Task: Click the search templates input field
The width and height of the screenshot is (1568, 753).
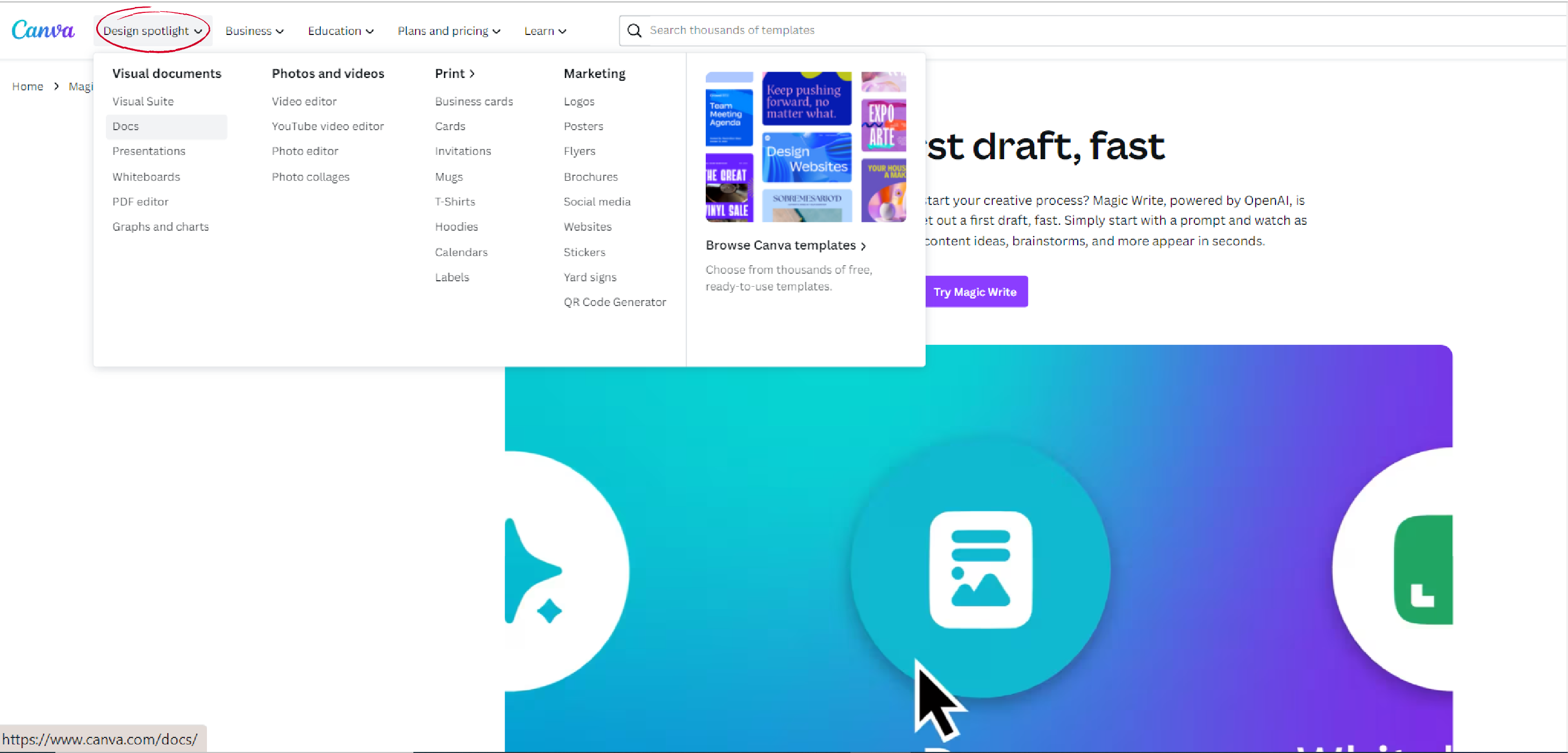Action: [x=791, y=30]
